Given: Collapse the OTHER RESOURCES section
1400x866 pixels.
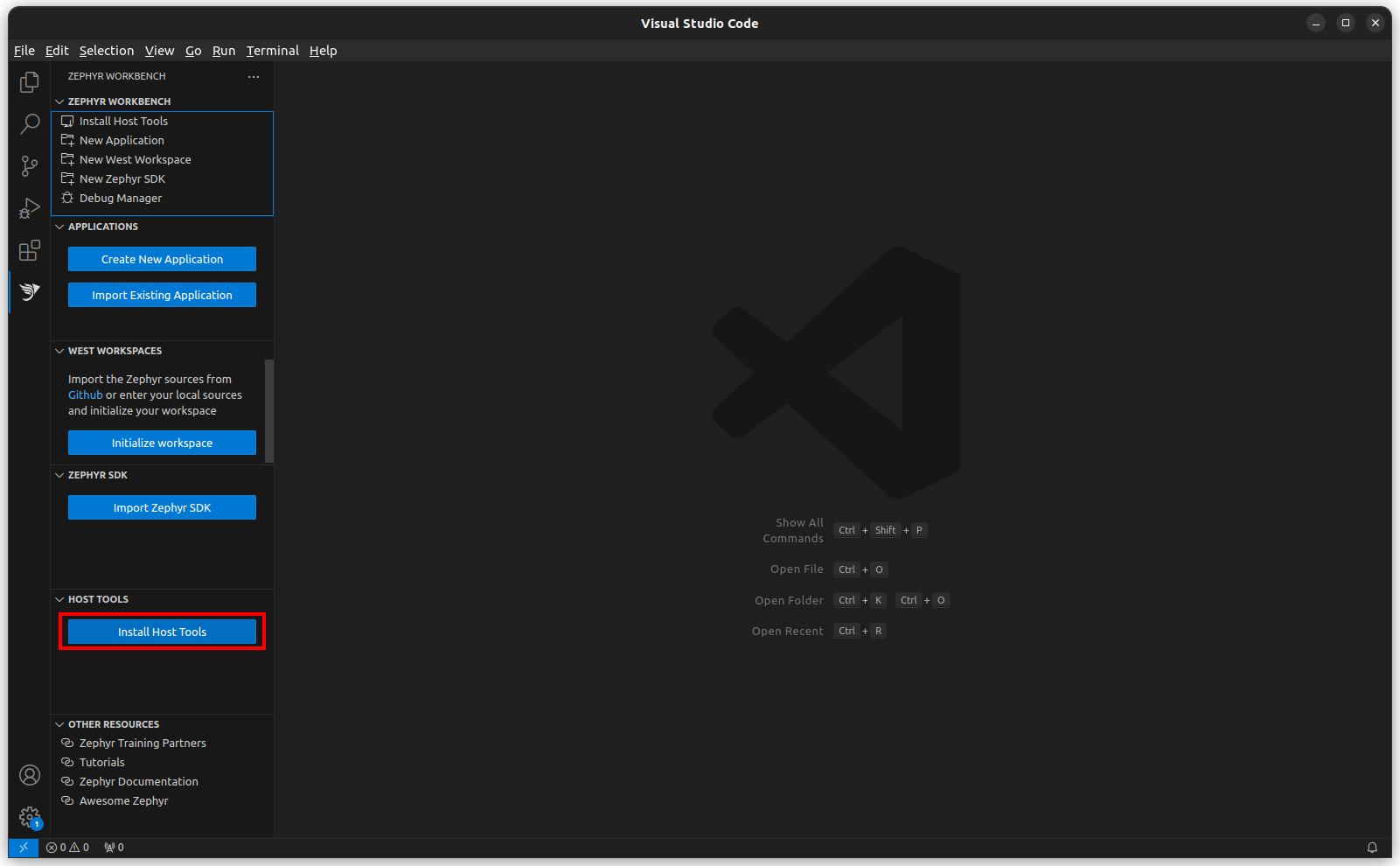Looking at the screenshot, I should pyautogui.click(x=59, y=723).
